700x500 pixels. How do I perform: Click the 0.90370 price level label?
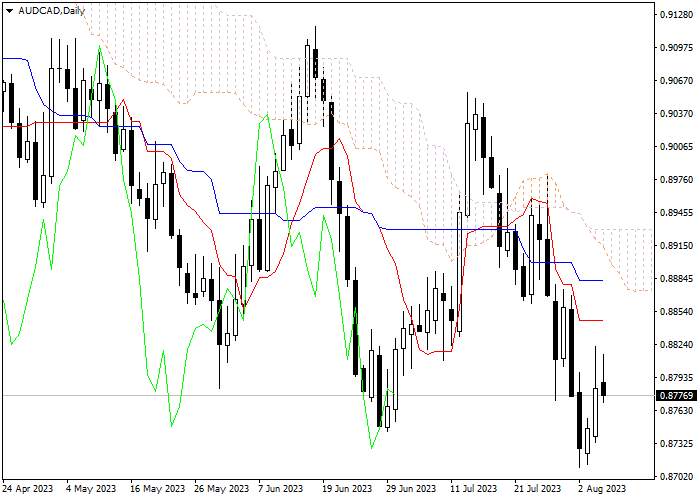click(x=678, y=113)
